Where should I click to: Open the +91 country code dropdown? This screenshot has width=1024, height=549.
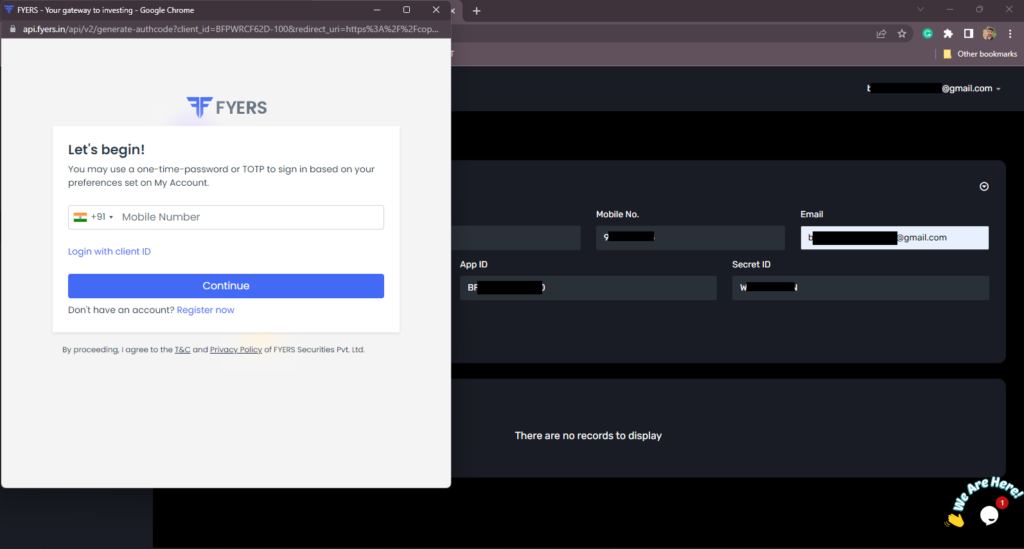pos(102,217)
